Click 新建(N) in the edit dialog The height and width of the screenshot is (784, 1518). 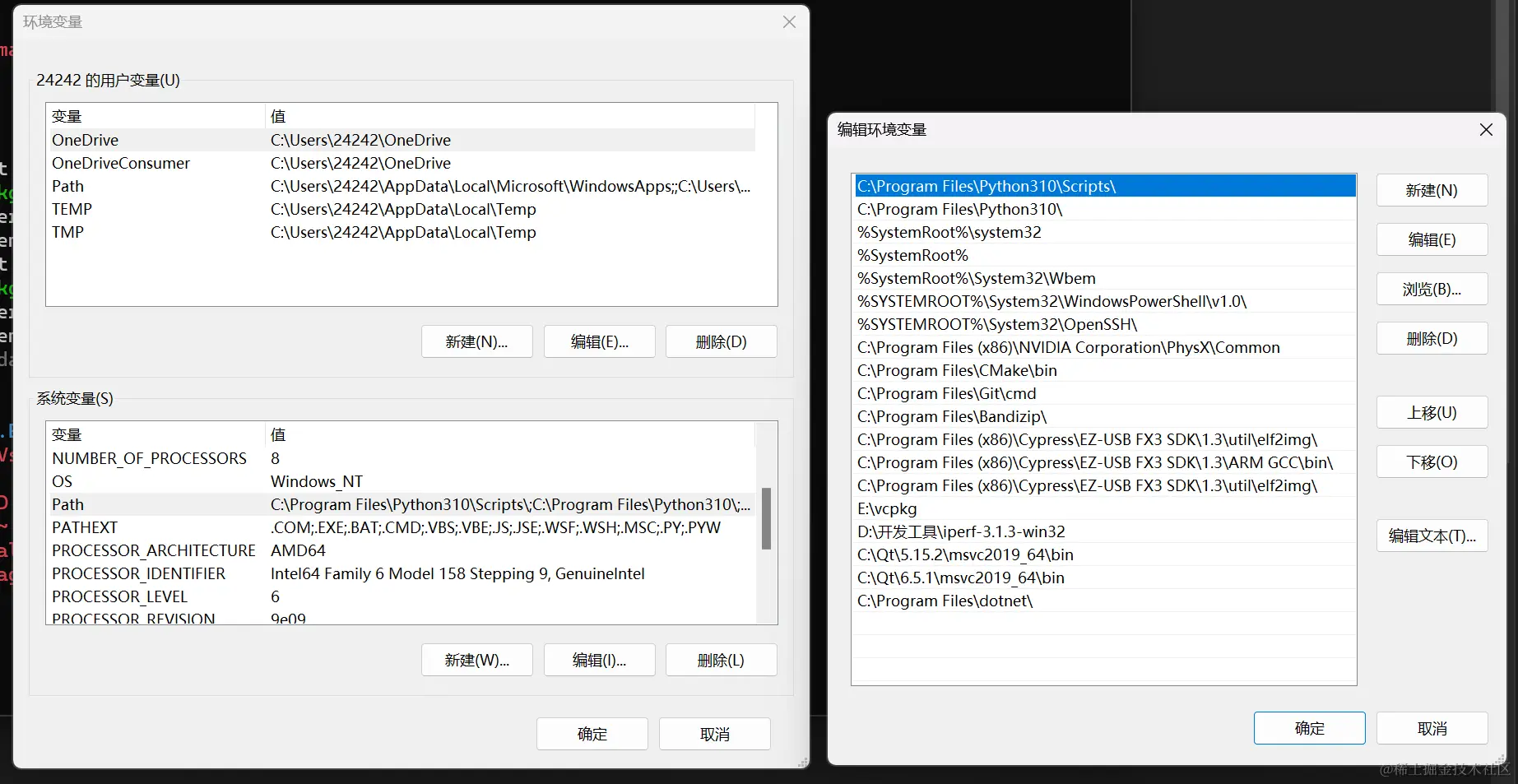[1432, 190]
